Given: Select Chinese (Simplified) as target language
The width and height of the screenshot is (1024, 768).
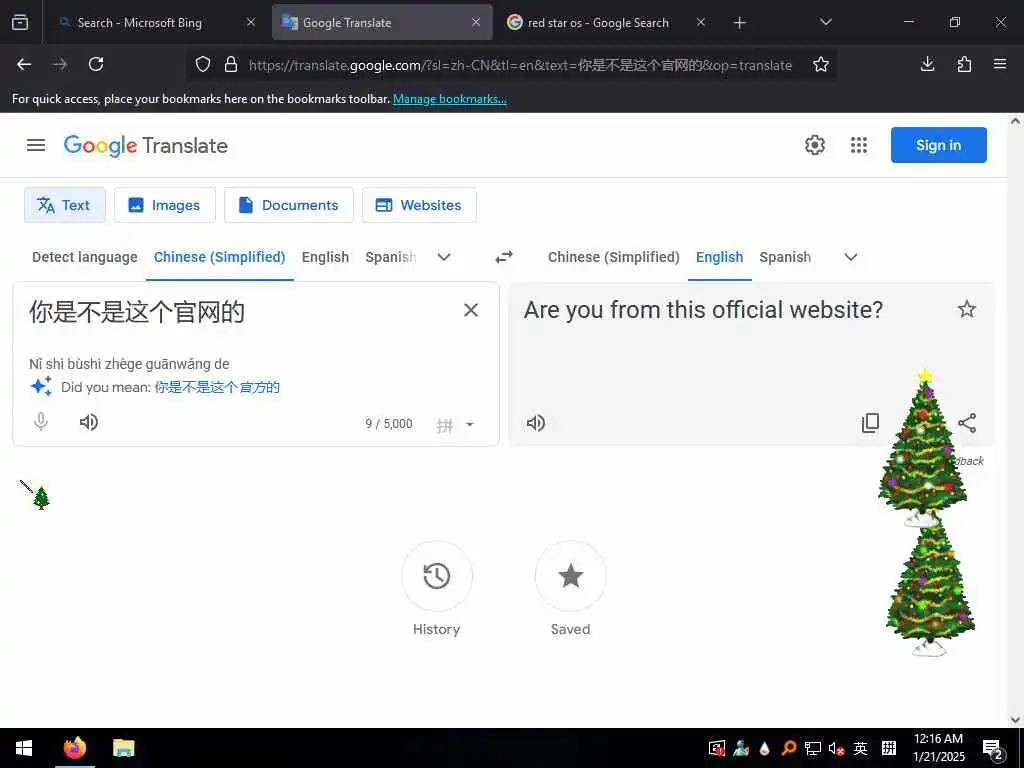Looking at the screenshot, I should 614,257.
